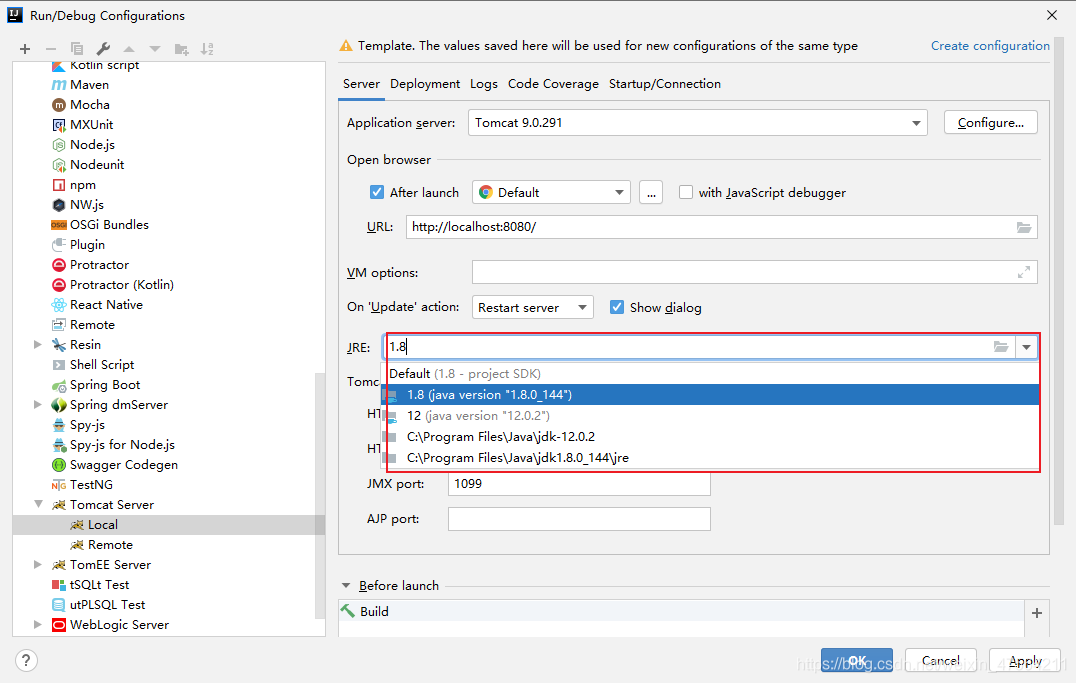Image resolution: width=1076 pixels, height=683 pixels.
Task: Click the VM options expand icon
Action: pyautogui.click(x=1023, y=273)
